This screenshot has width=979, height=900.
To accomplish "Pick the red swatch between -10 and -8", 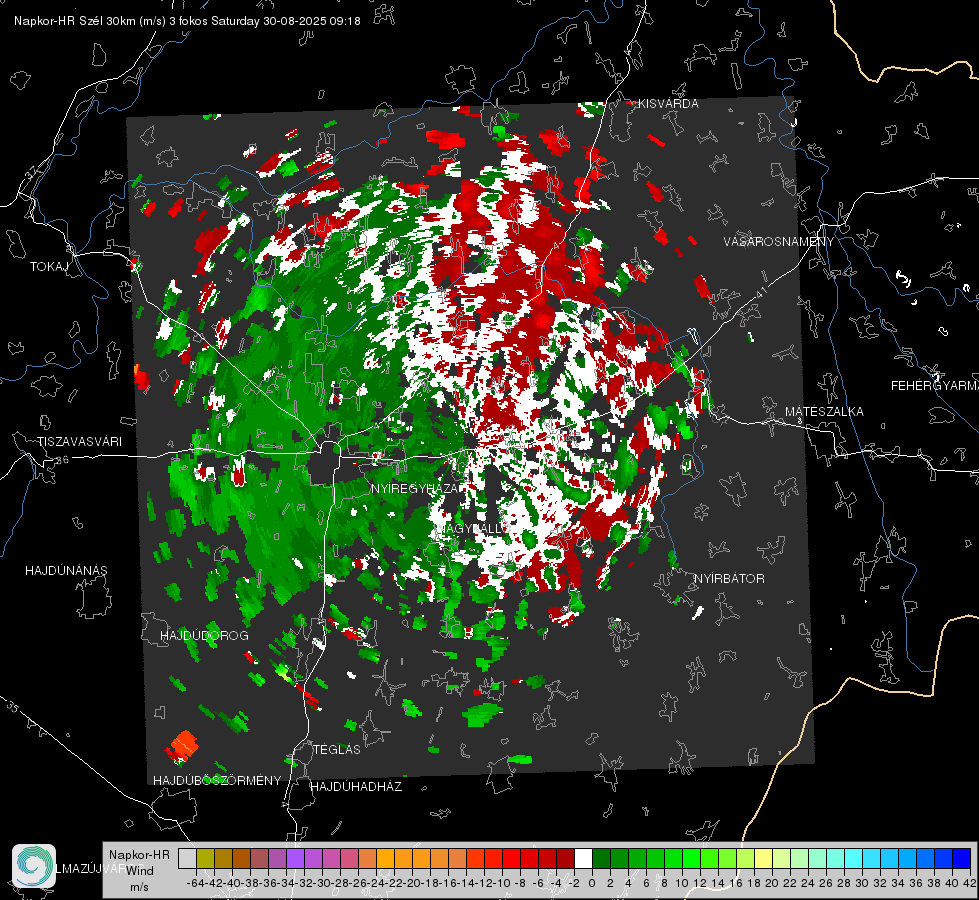I will click(x=511, y=858).
